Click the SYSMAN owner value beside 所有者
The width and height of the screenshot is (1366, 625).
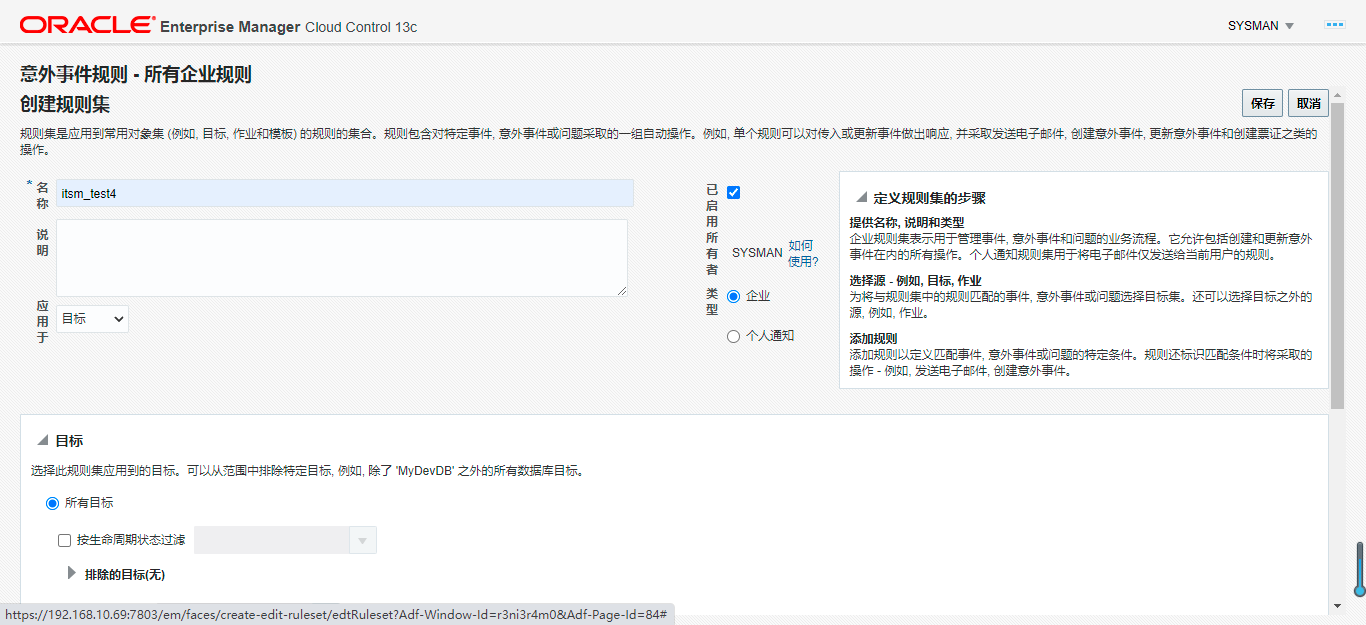point(757,253)
